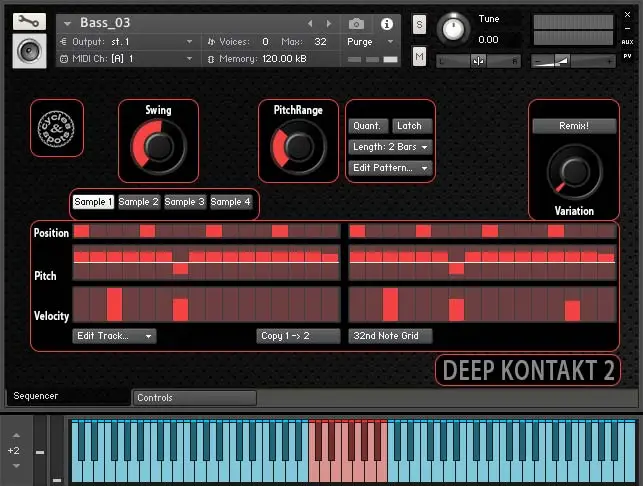Image resolution: width=643 pixels, height=486 pixels.
Task: Click the Tune value 0.00
Action: 488,40
